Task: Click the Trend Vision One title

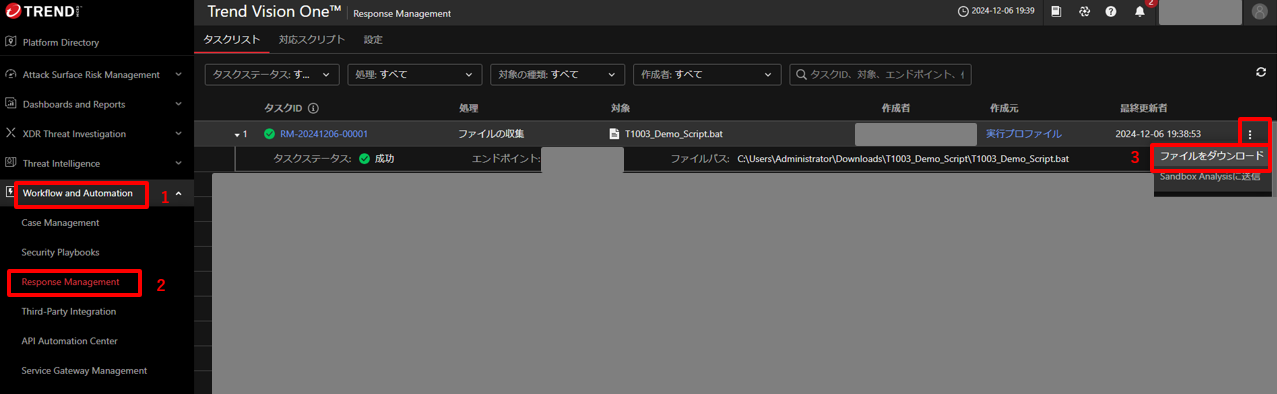Action: (x=275, y=12)
